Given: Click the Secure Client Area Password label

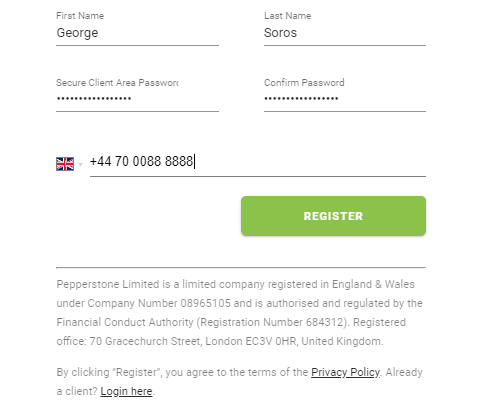Looking at the screenshot, I should [117, 83].
